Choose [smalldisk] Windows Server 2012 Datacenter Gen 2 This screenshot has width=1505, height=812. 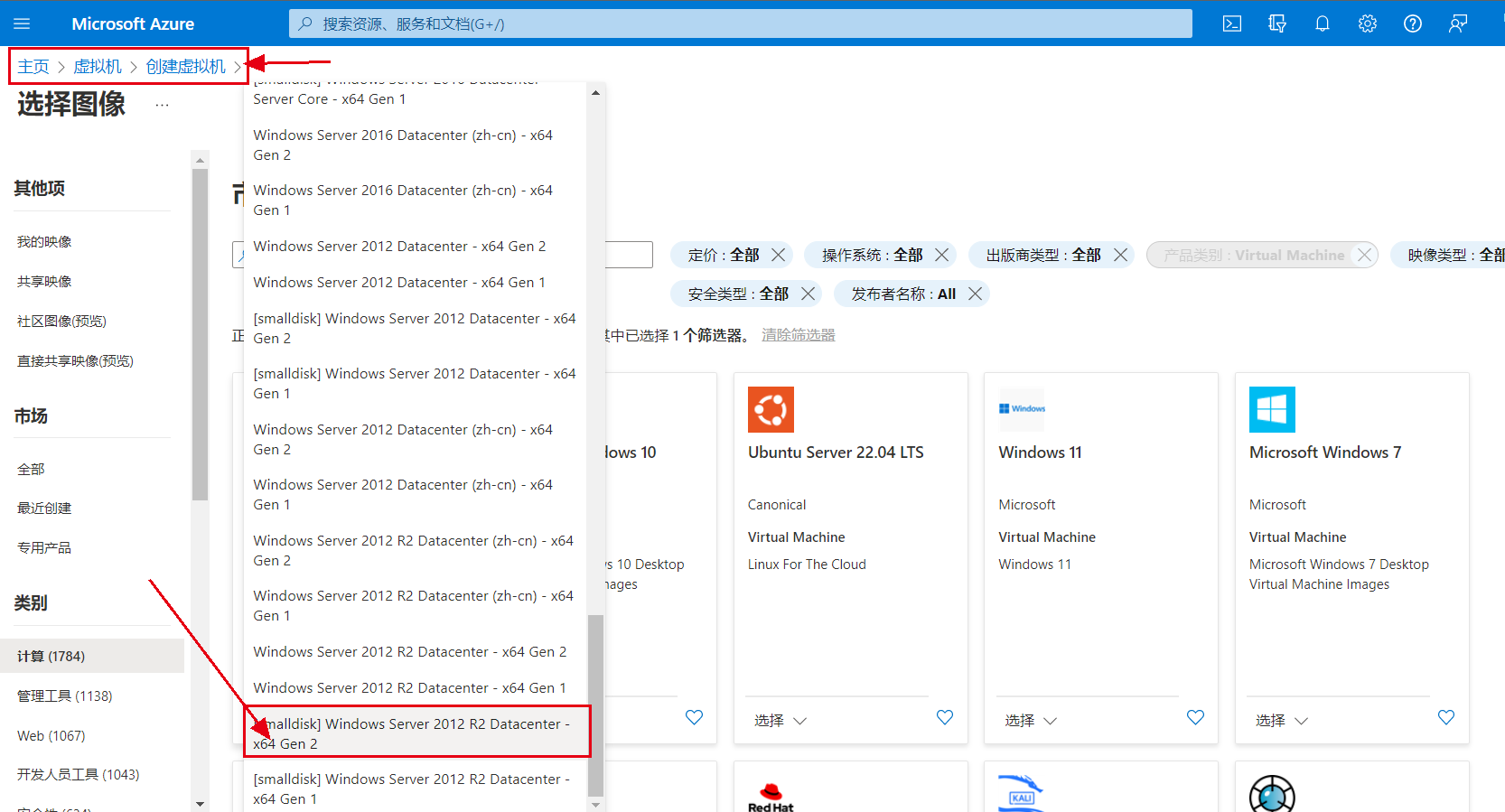415,328
